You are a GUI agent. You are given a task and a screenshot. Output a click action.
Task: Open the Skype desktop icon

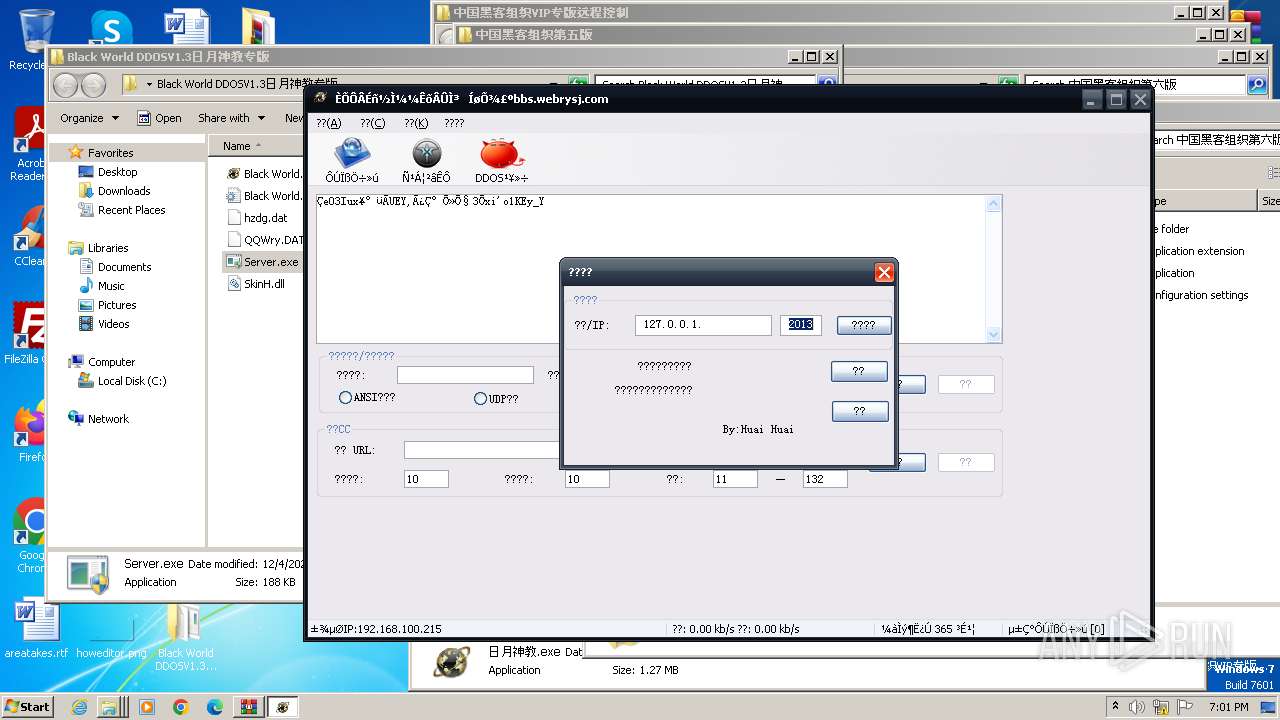point(111,27)
